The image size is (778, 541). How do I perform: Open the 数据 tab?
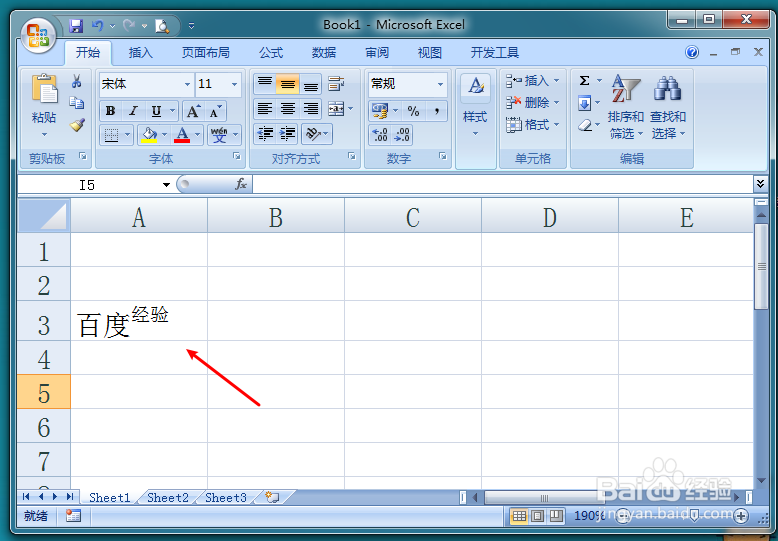click(324, 53)
